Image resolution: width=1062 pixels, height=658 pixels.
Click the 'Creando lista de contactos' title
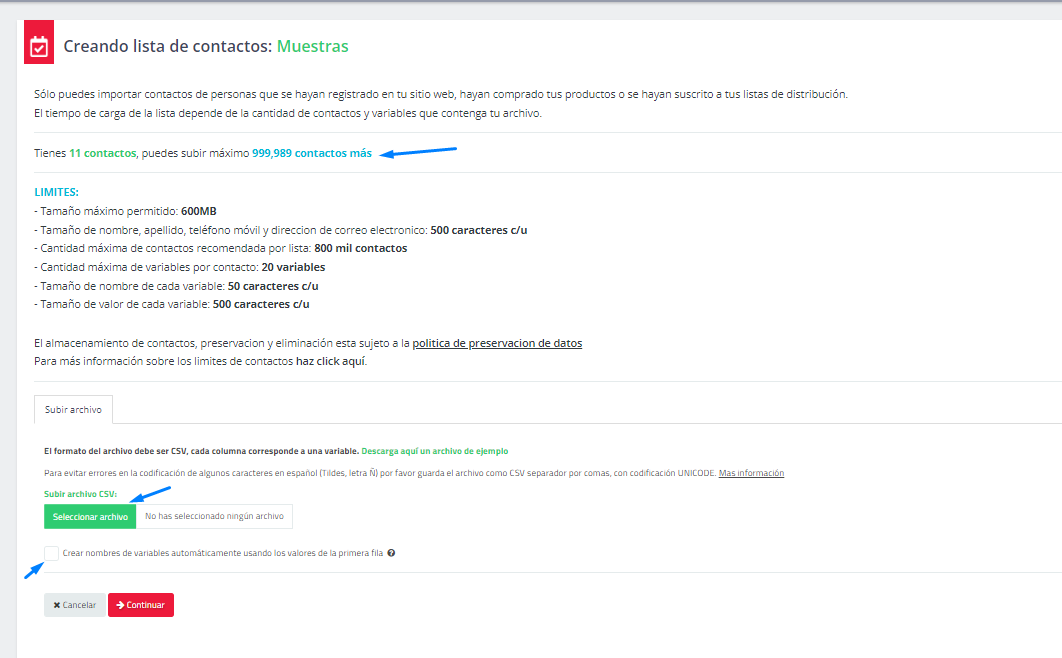167,46
